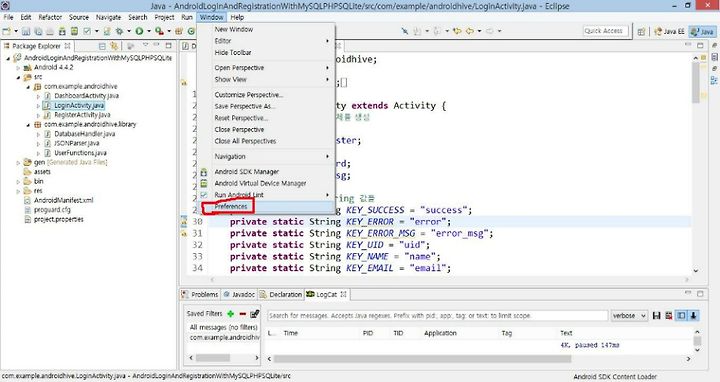Click the green Run toolbar button

pyautogui.click(x=139, y=31)
